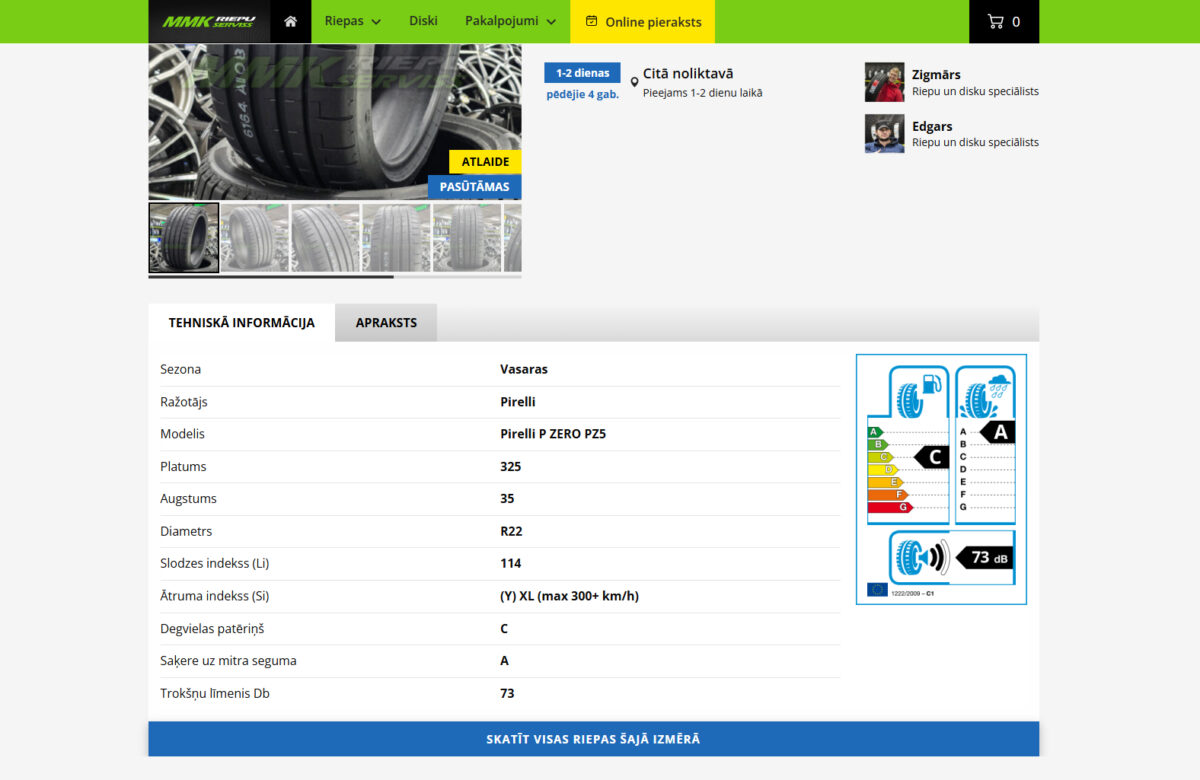Click the gallery scrollbar under thumbnails

click(x=271, y=276)
